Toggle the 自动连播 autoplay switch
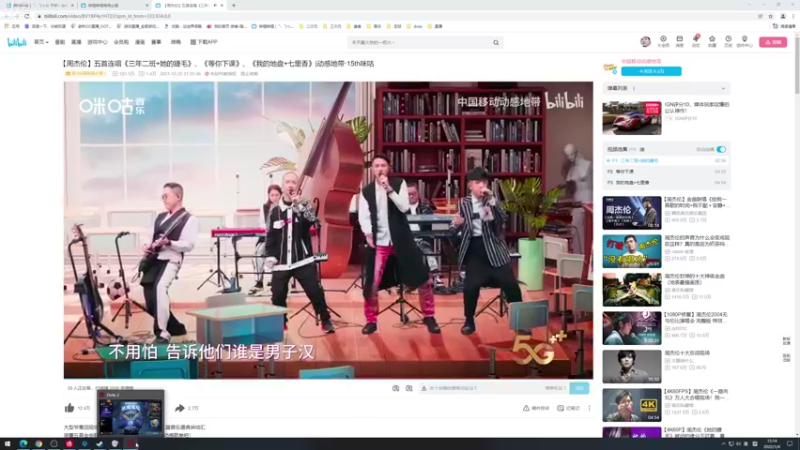The height and width of the screenshot is (450, 800). (x=721, y=149)
